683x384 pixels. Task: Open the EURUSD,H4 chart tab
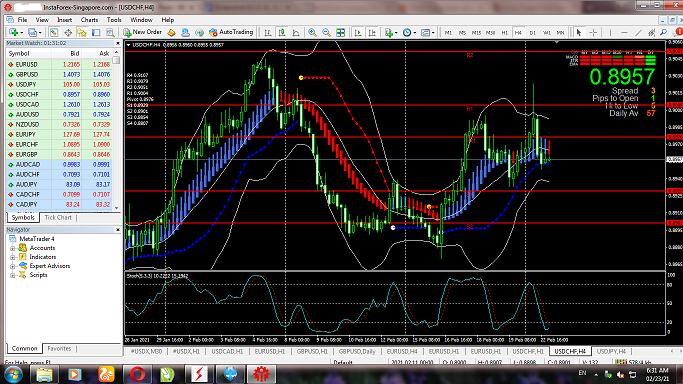tap(402, 351)
